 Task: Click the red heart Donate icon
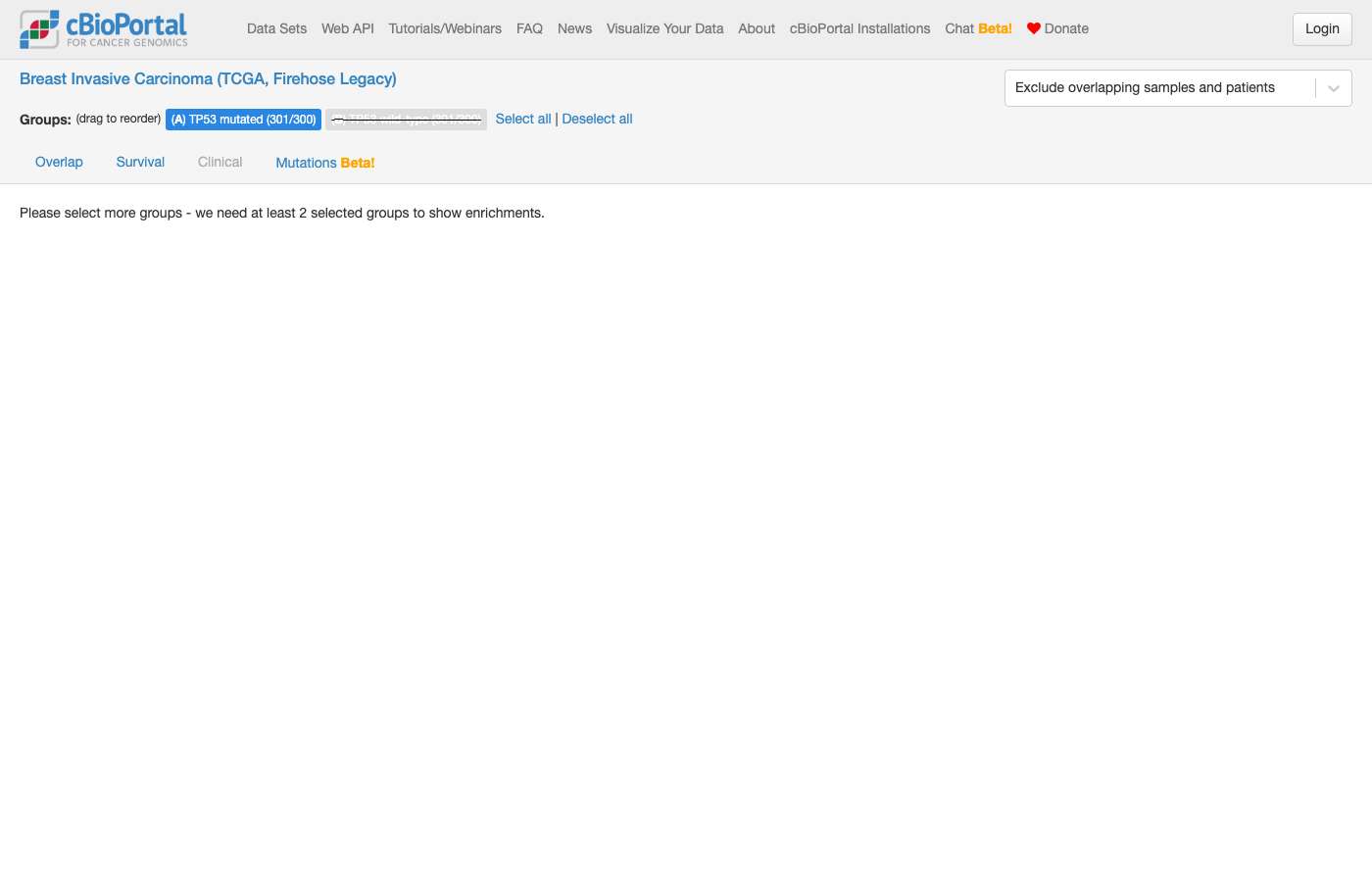click(x=1033, y=28)
